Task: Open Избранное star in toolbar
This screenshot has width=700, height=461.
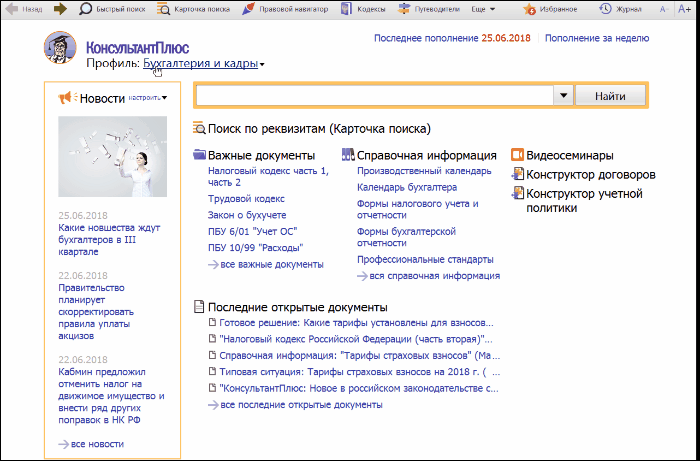Action: pyautogui.click(x=550, y=9)
